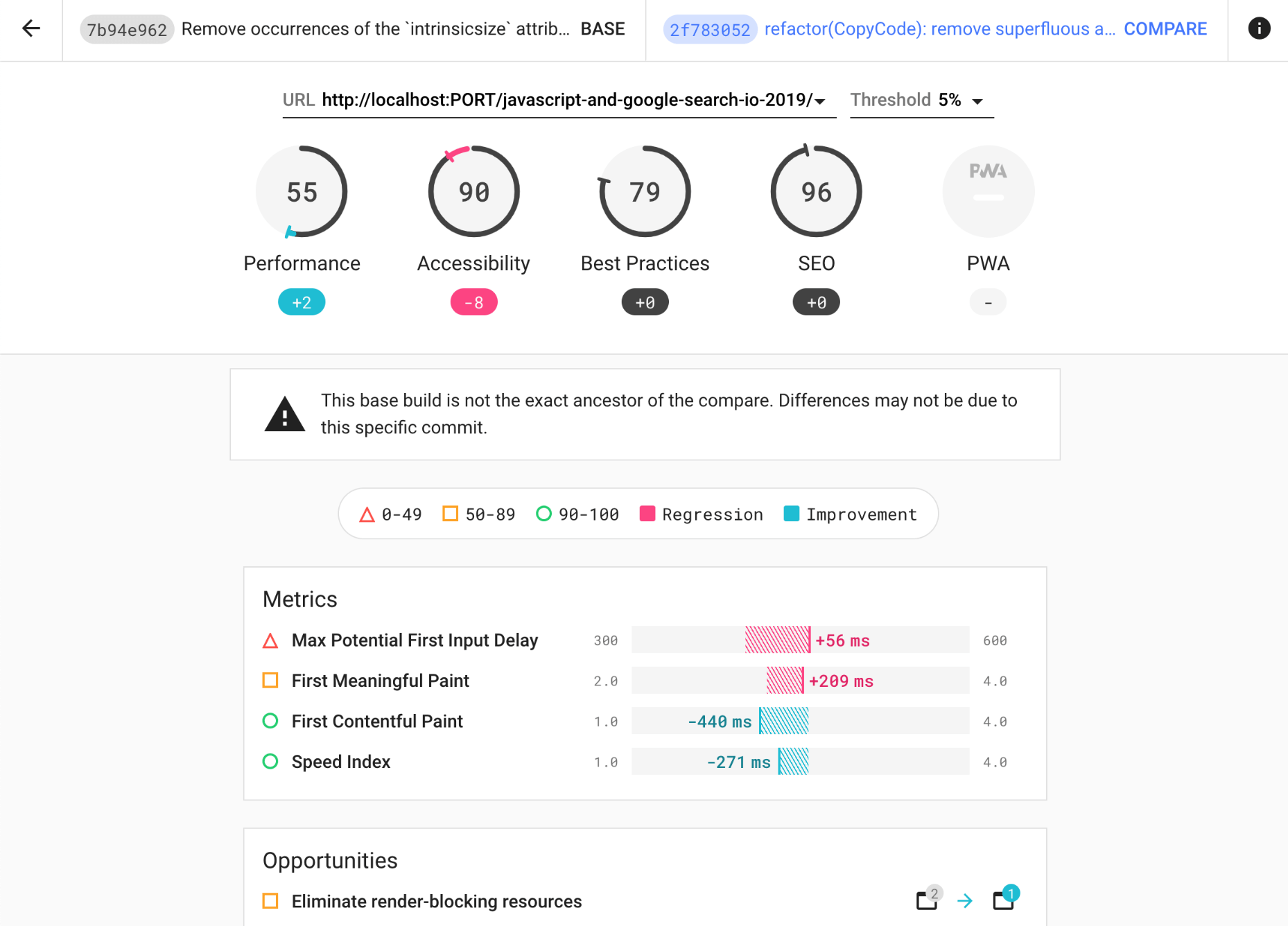Click the back arrow in the top left
This screenshot has height=926, width=1288.
tap(29, 28)
